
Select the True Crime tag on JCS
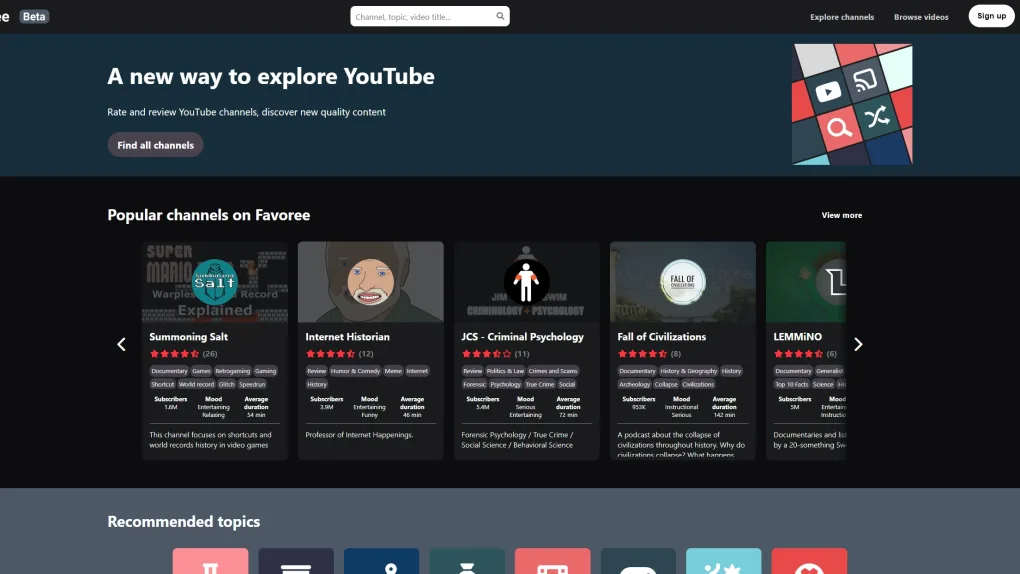pyautogui.click(x=539, y=384)
